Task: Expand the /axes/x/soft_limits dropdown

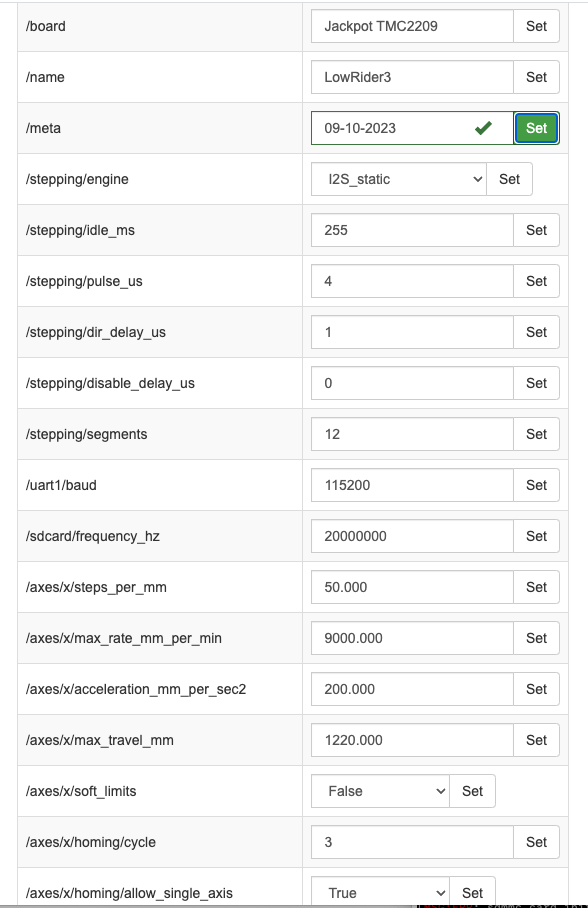Action: pyautogui.click(x=380, y=791)
